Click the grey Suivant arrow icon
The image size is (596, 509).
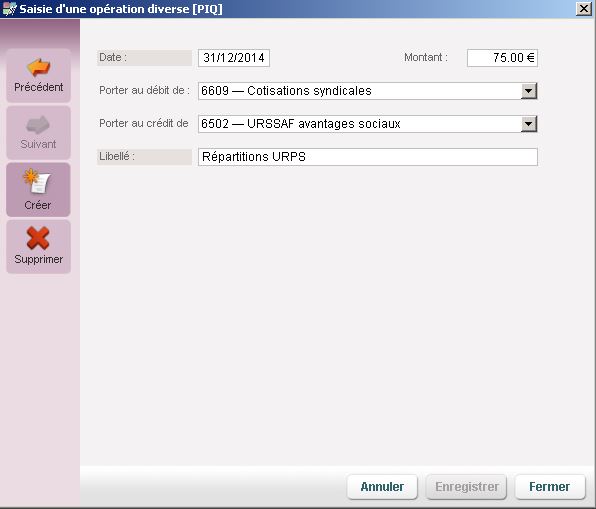38,124
